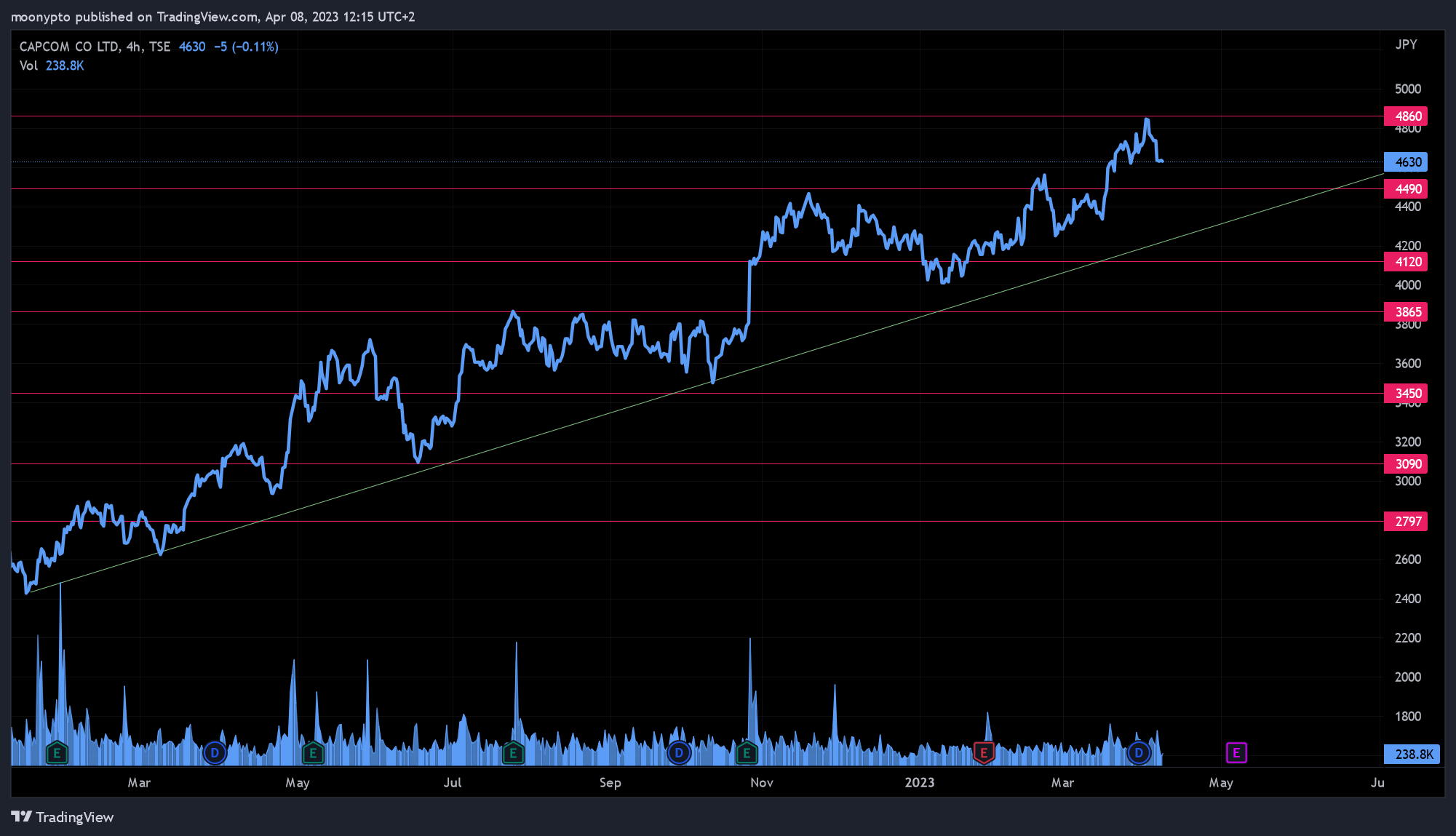Select the 3865 price level label
The image size is (1456, 836).
[x=1405, y=312]
